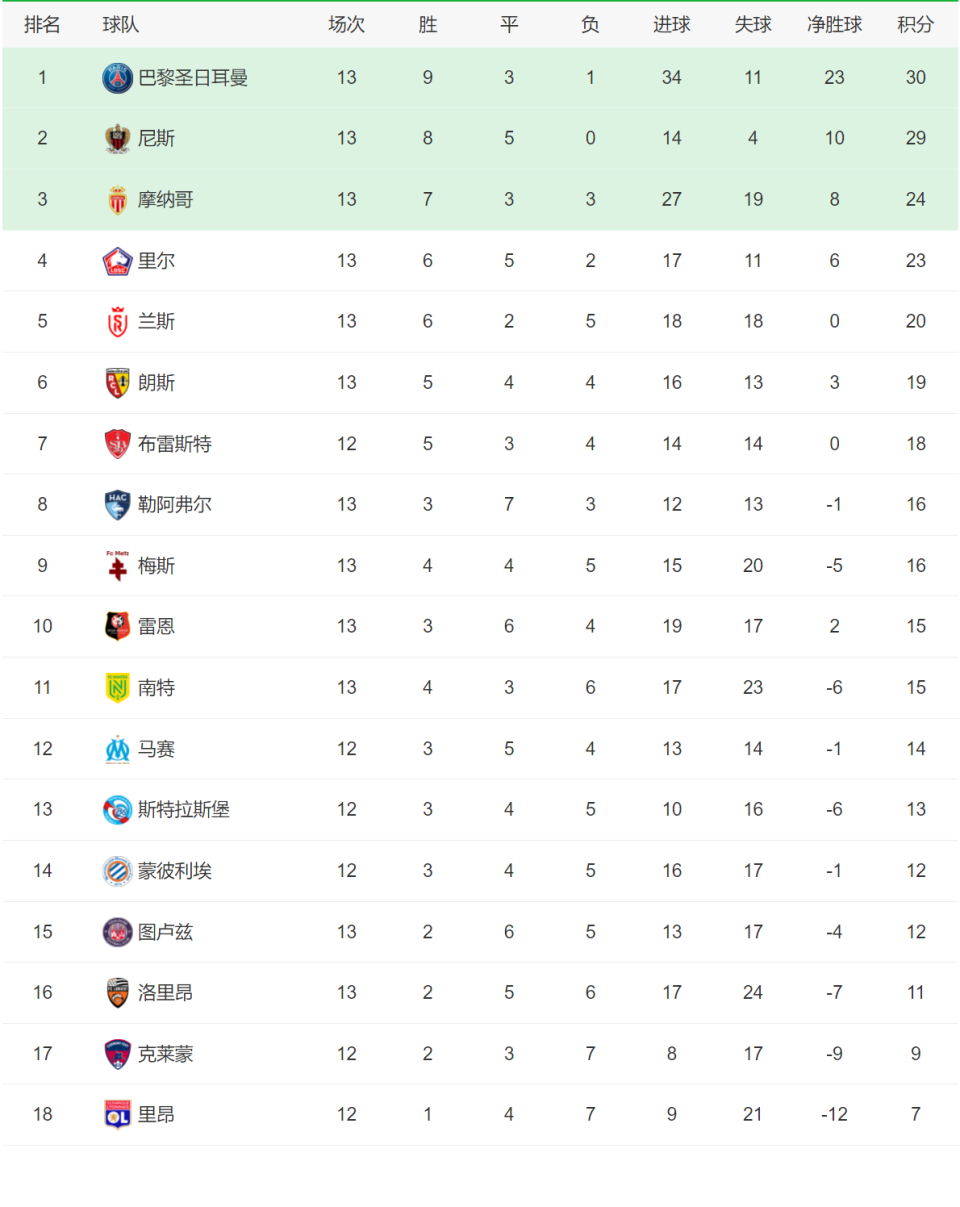Click the 洛里昂 club logo
This screenshot has width=960, height=1207.
pyautogui.click(x=117, y=993)
